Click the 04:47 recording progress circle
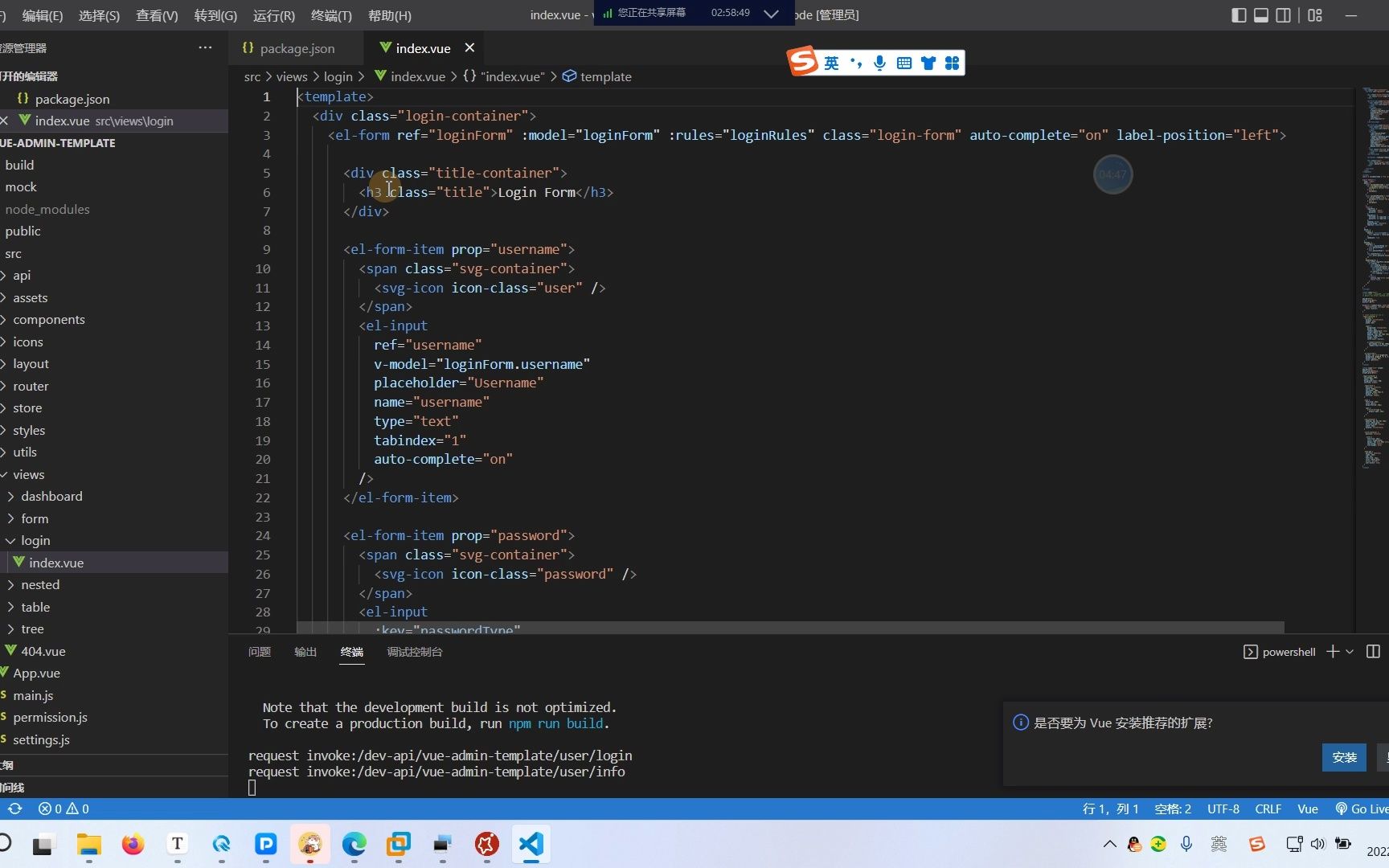1389x868 pixels. coord(1112,174)
